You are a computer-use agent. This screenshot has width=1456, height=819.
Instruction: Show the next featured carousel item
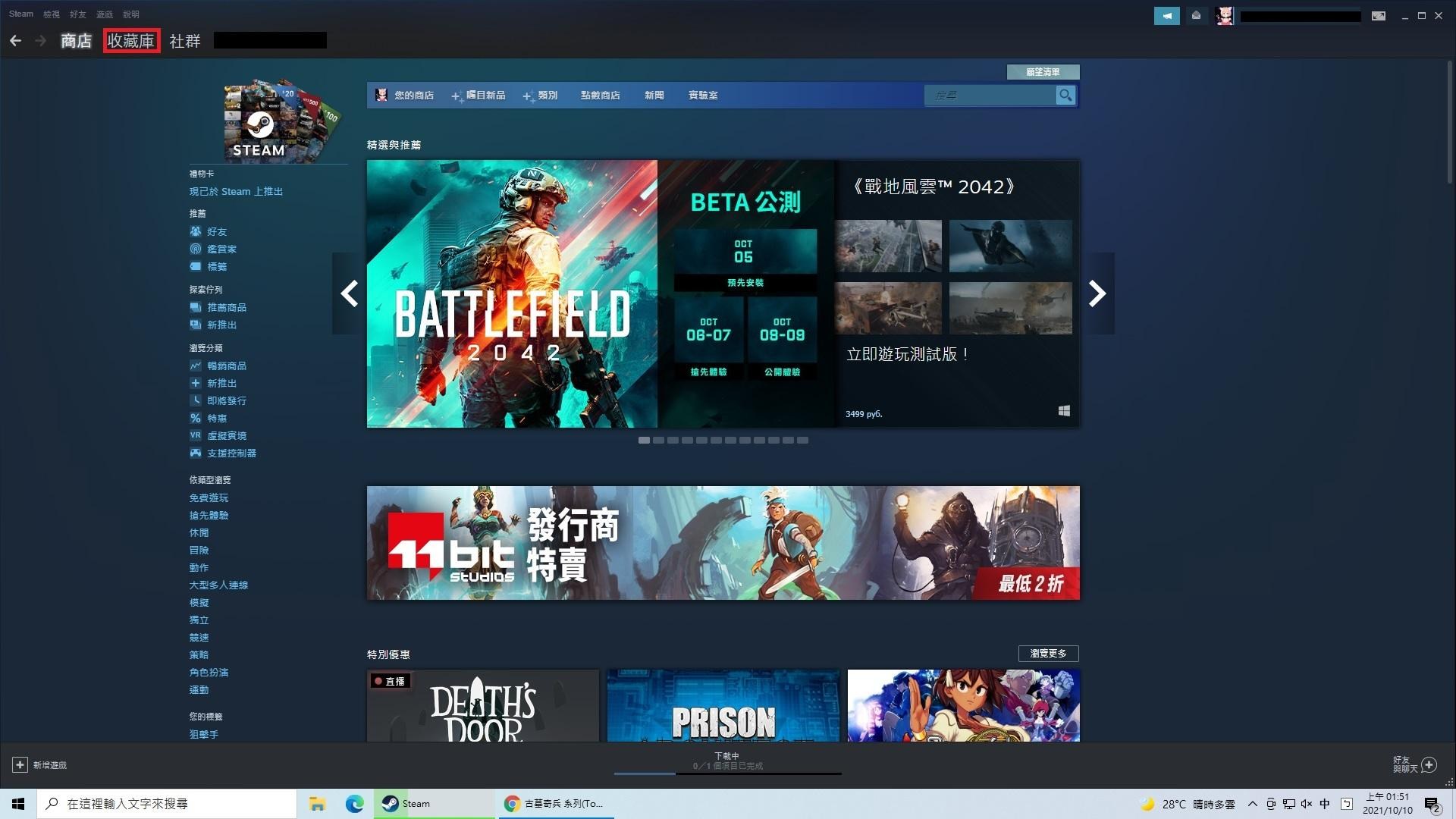pyautogui.click(x=1097, y=293)
